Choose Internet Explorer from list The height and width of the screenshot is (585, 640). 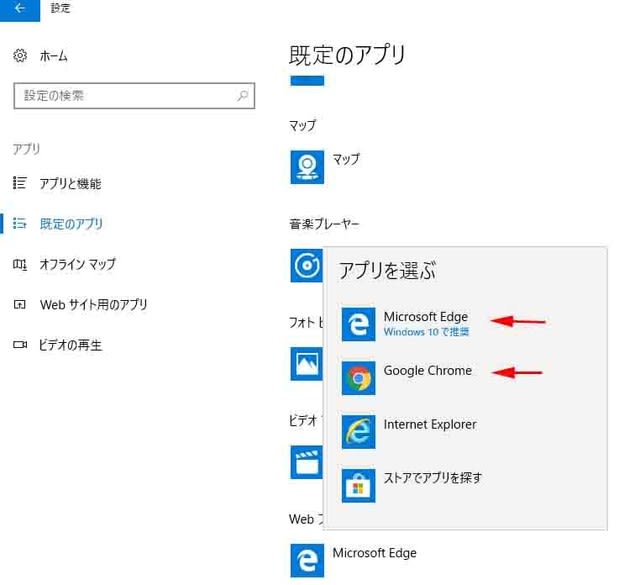430,425
